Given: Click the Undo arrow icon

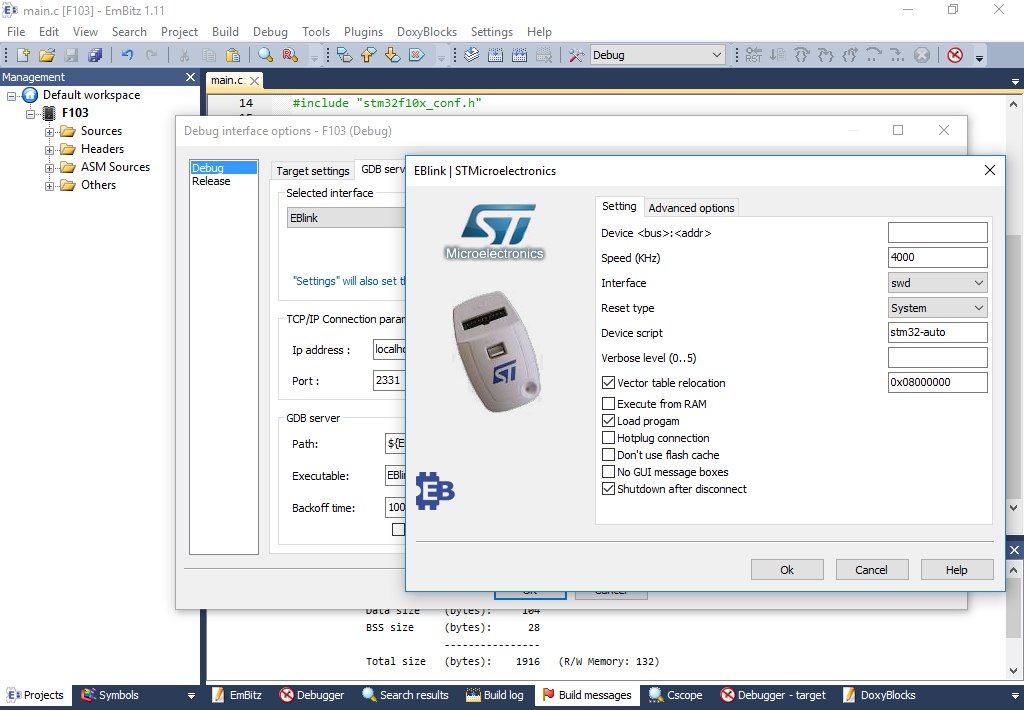Looking at the screenshot, I should (x=127, y=55).
